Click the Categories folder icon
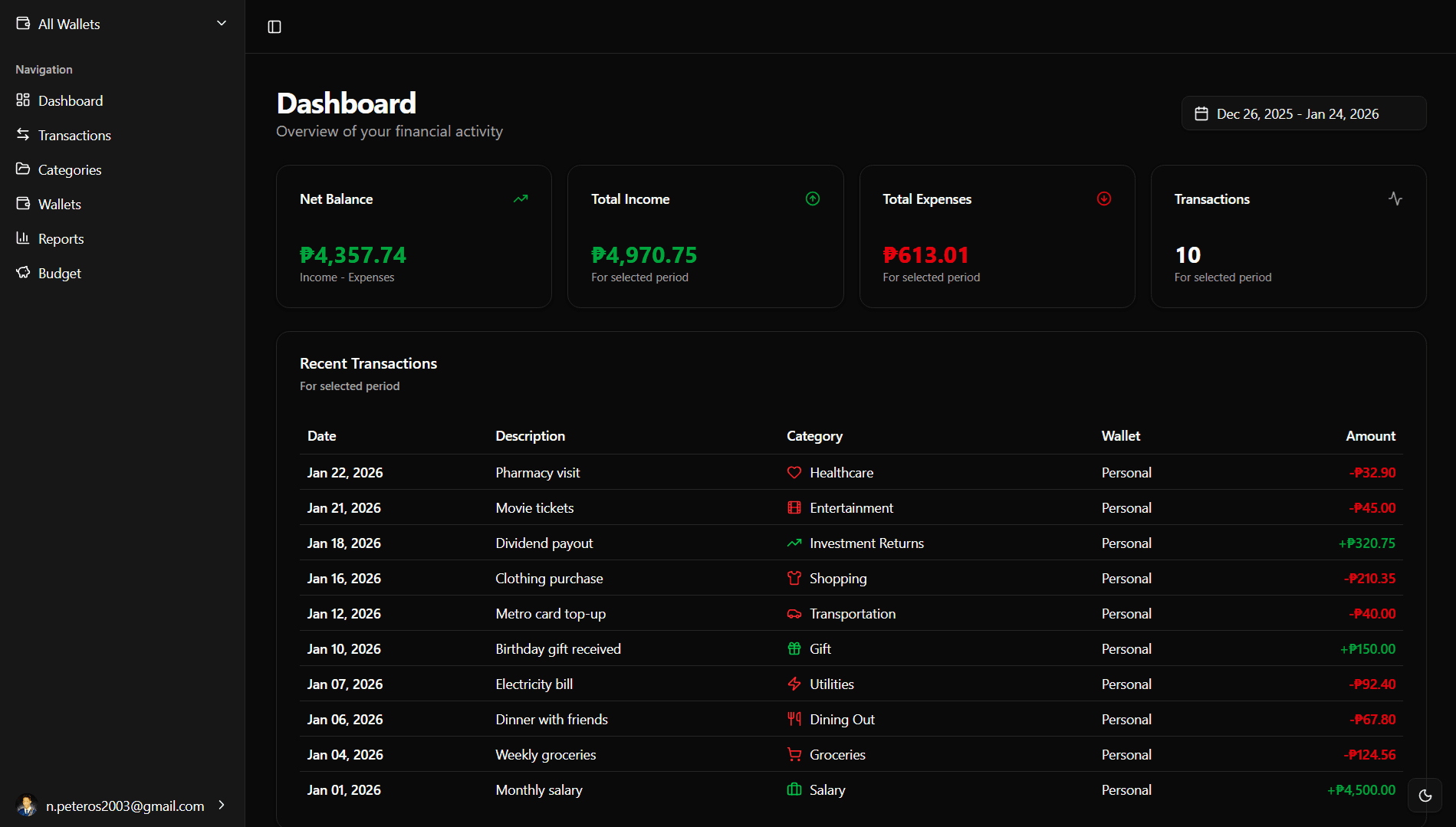Image resolution: width=1456 pixels, height=827 pixels. pos(23,169)
